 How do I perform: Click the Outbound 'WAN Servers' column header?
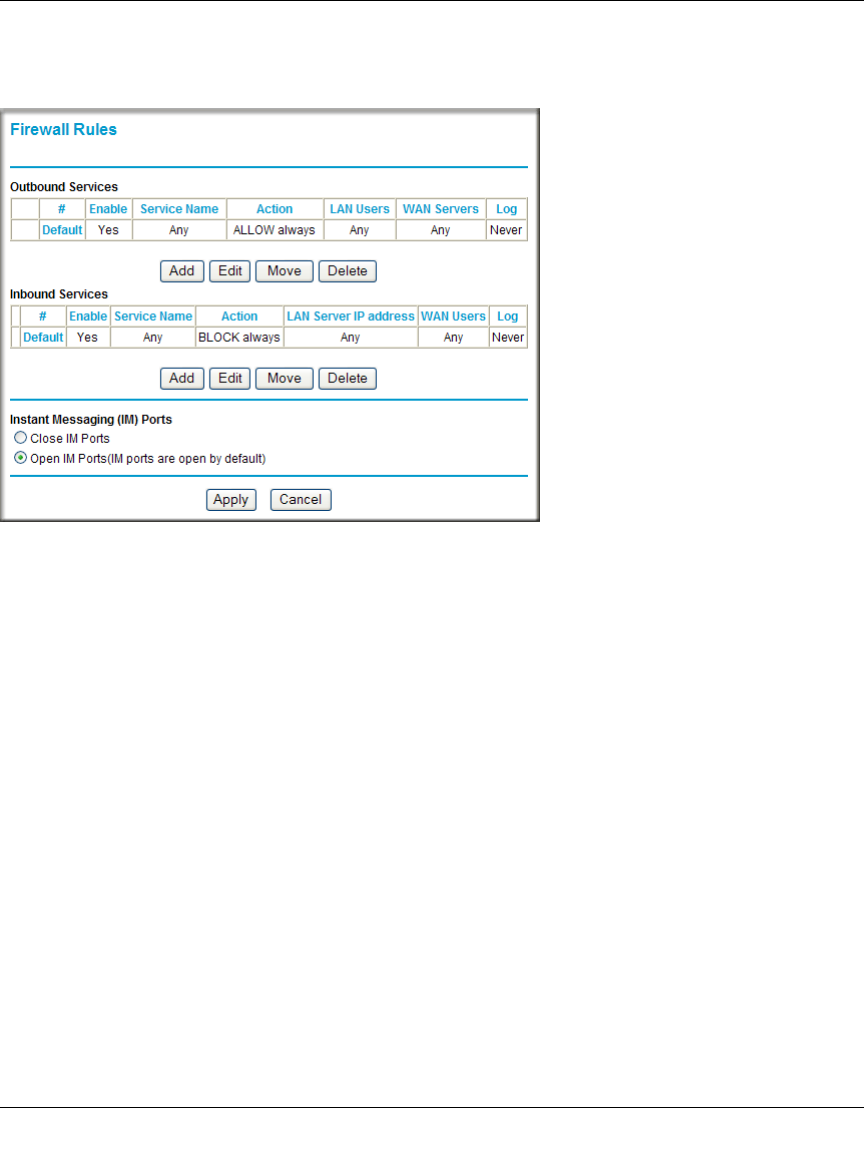coord(441,209)
